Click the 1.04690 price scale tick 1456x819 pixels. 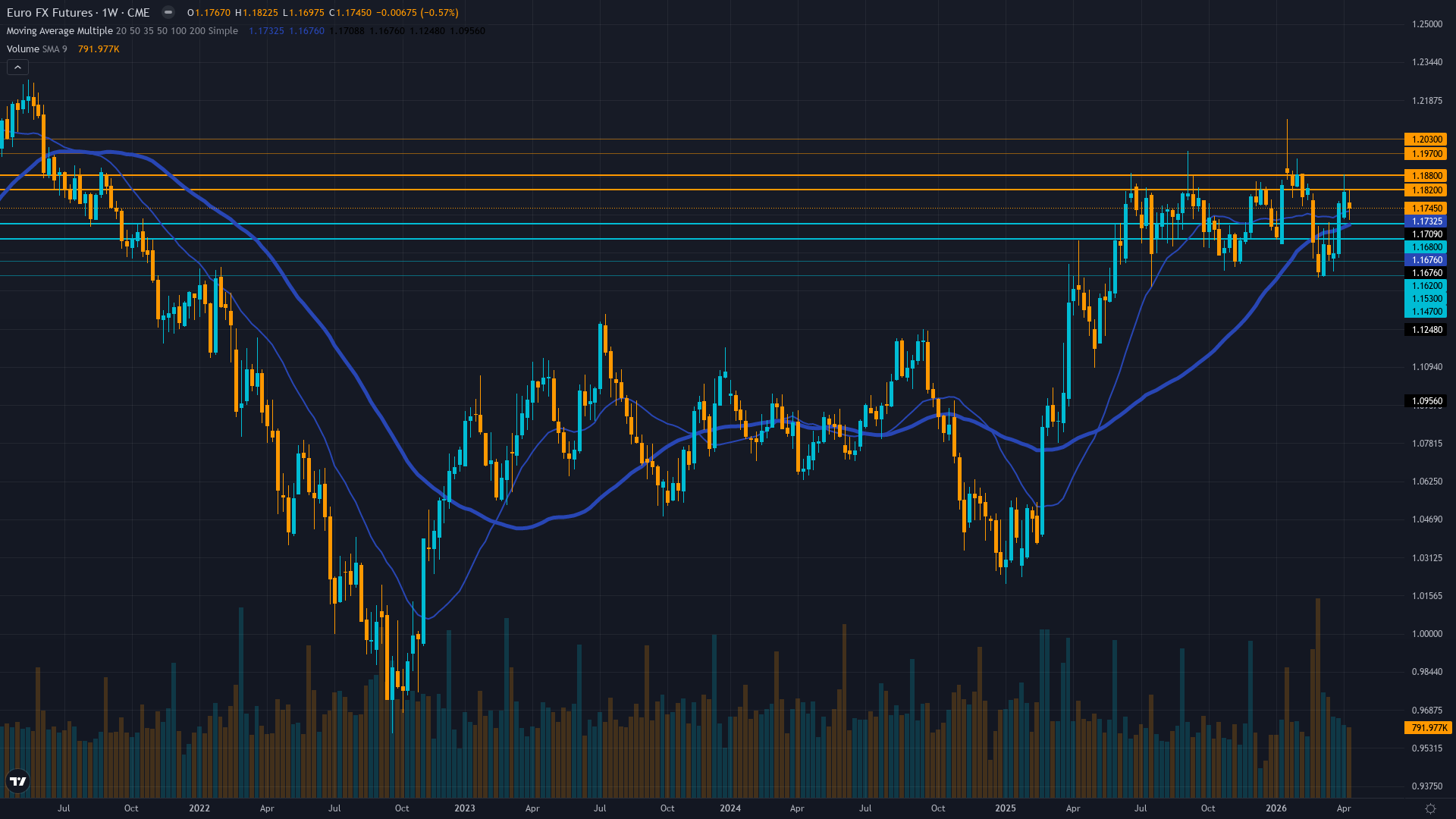(x=1426, y=519)
